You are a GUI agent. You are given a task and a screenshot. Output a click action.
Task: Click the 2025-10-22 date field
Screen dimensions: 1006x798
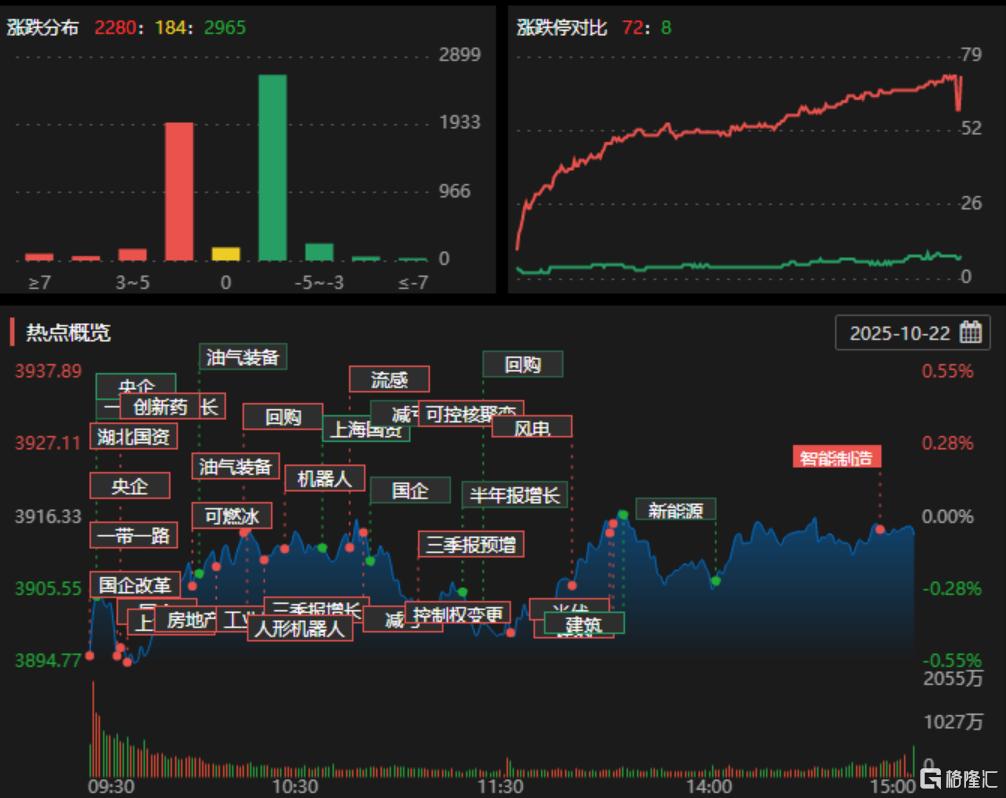pos(899,333)
